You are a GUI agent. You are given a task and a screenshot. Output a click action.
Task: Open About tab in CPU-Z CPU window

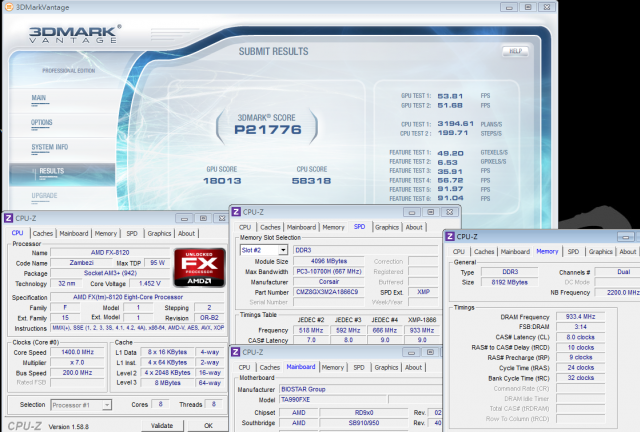click(187, 233)
